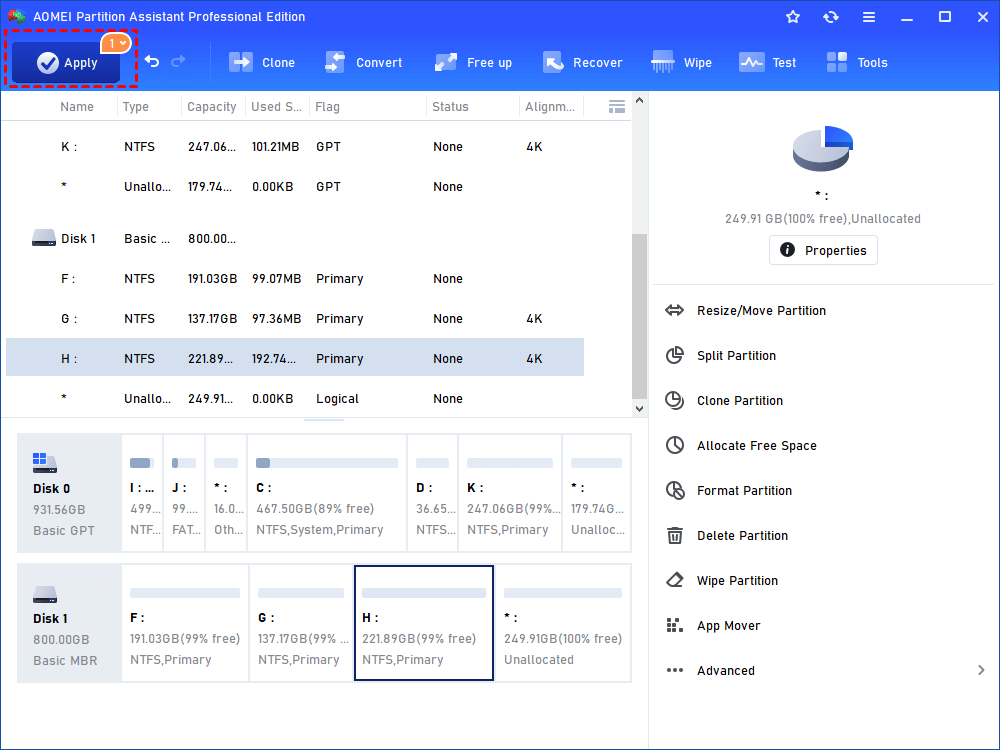Select the 16.0 Other partition block
This screenshot has height=750, width=1000.
(x=226, y=493)
